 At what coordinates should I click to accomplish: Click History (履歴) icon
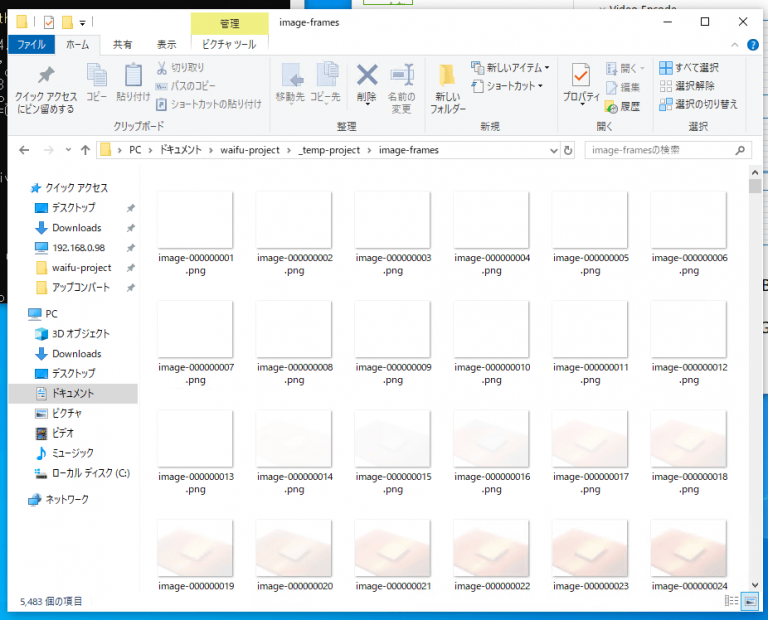pyautogui.click(x=612, y=106)
